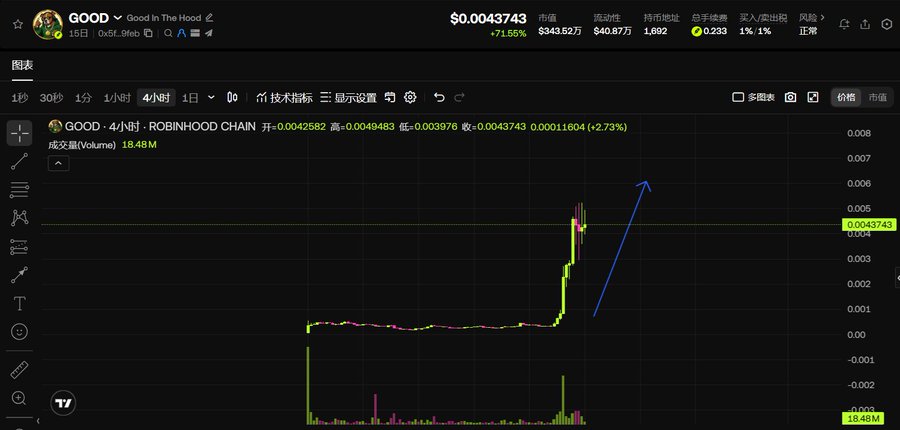The width and height of the screenshot is (900, 430).
Task: Select the trend line drawing tool
Action: coord(20,162)
